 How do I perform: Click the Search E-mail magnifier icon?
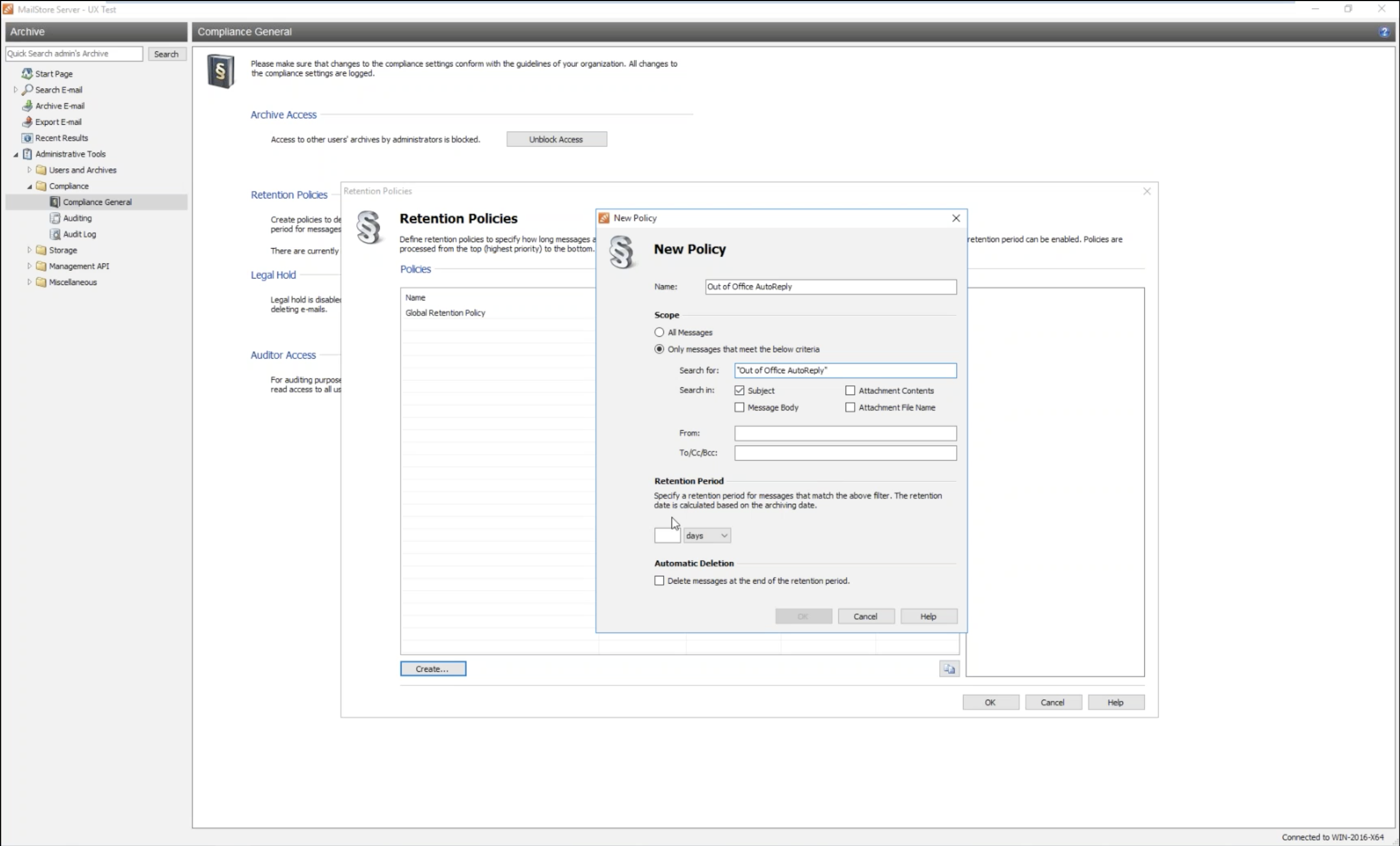tap(26, 90)
